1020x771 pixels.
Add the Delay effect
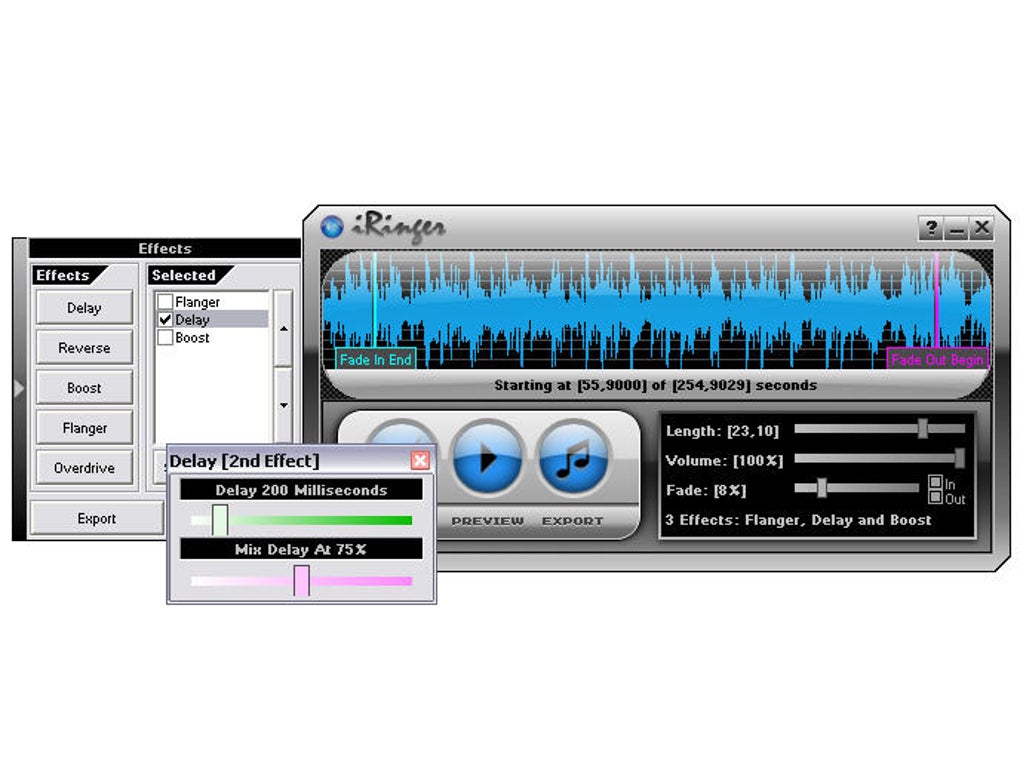pos(85,308)
